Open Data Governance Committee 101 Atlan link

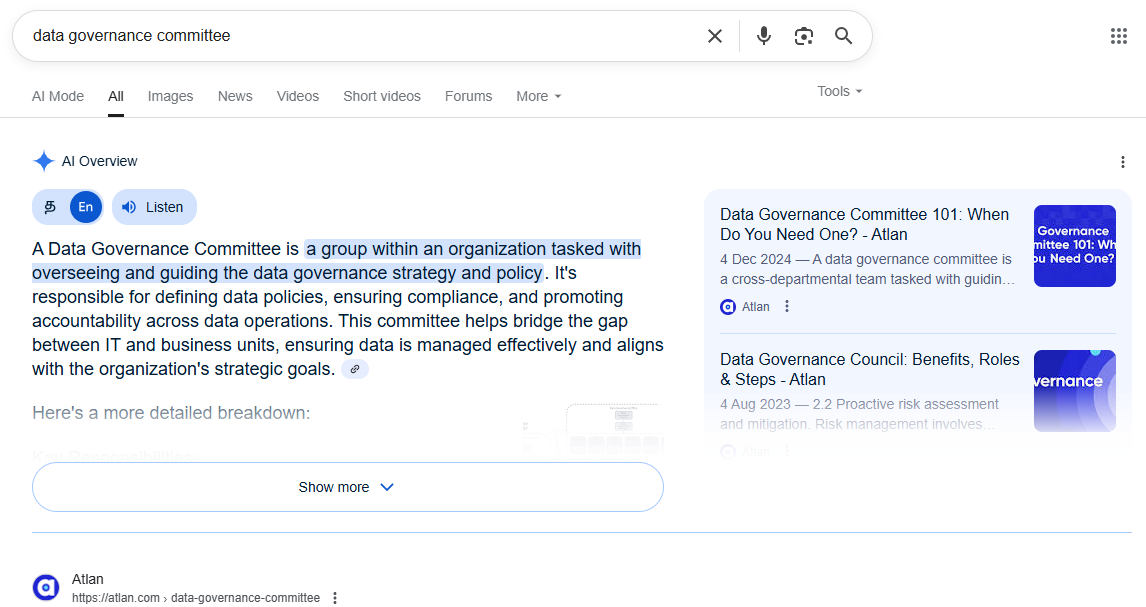[865, 224]
